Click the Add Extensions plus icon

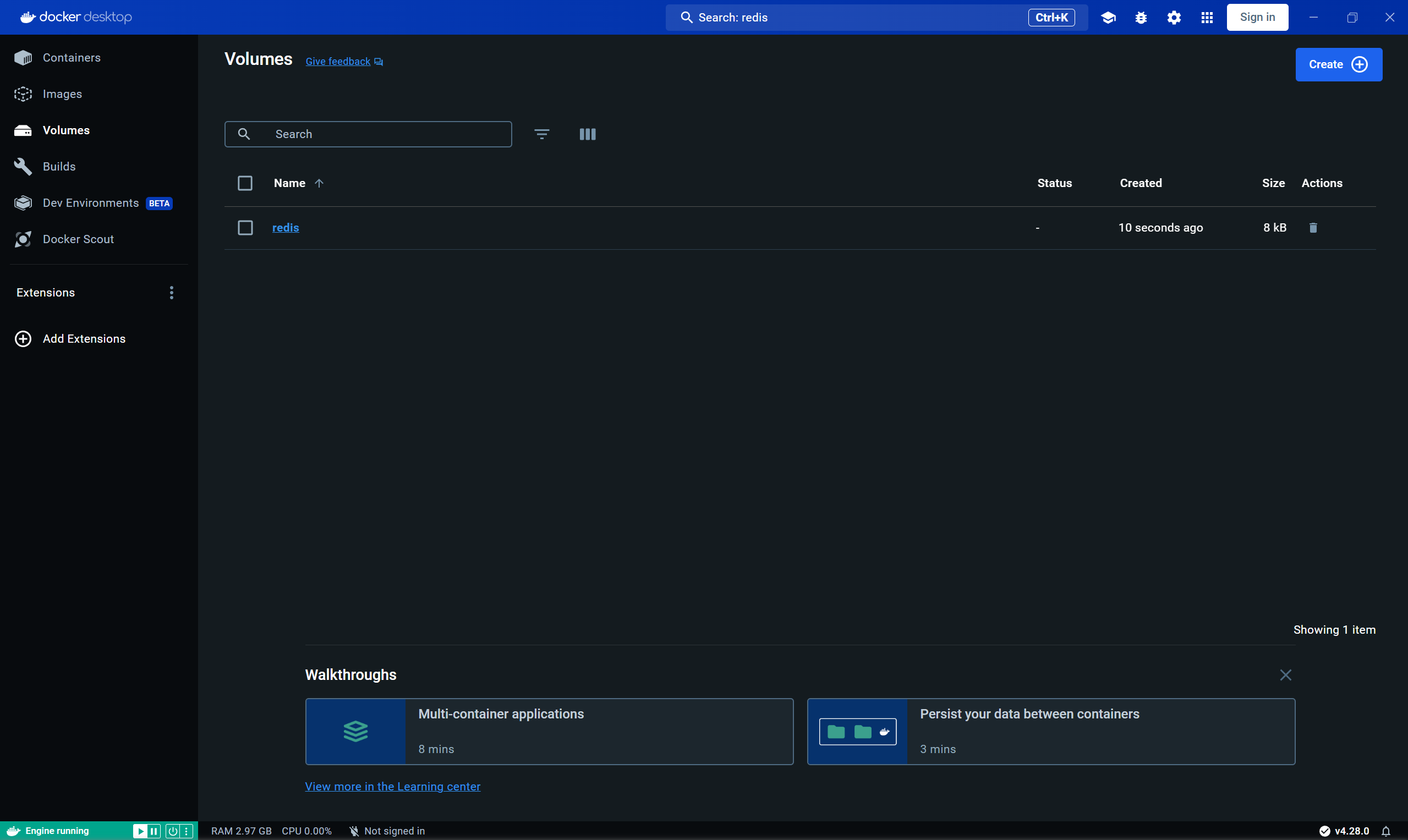tap(23, 338)
